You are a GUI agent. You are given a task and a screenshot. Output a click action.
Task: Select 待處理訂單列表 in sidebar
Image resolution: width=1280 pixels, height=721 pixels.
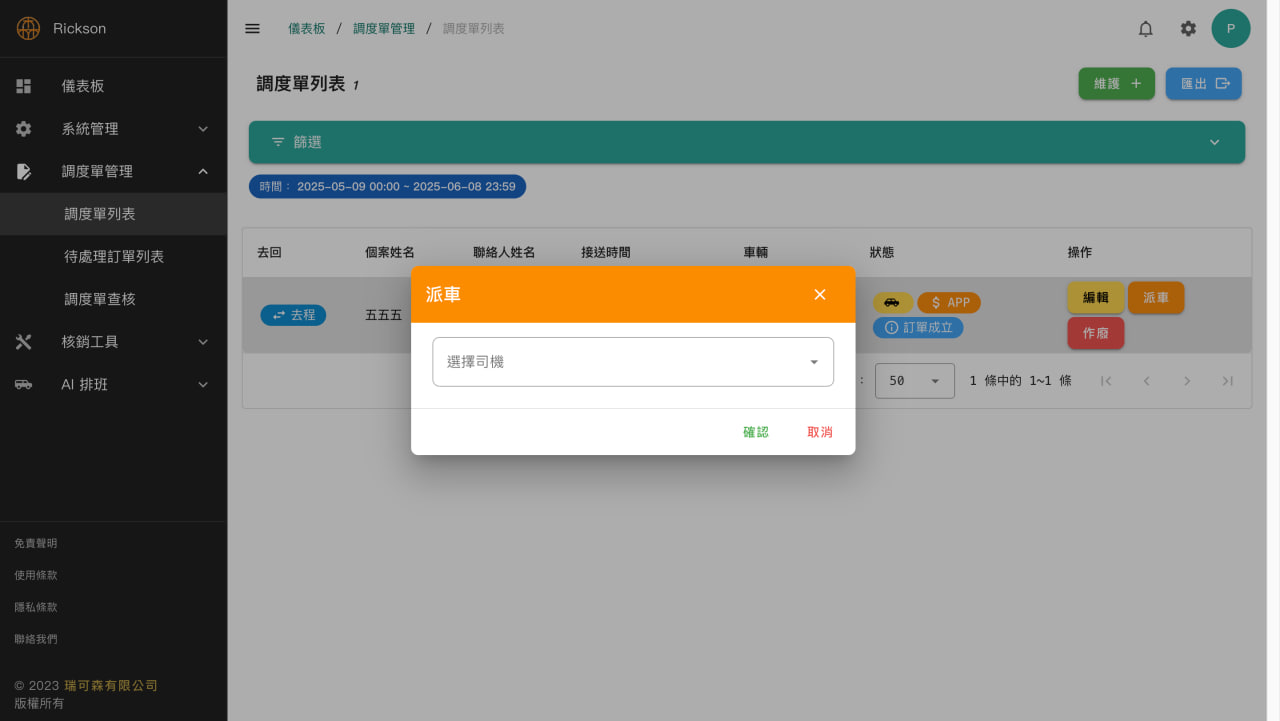[113, 257]
